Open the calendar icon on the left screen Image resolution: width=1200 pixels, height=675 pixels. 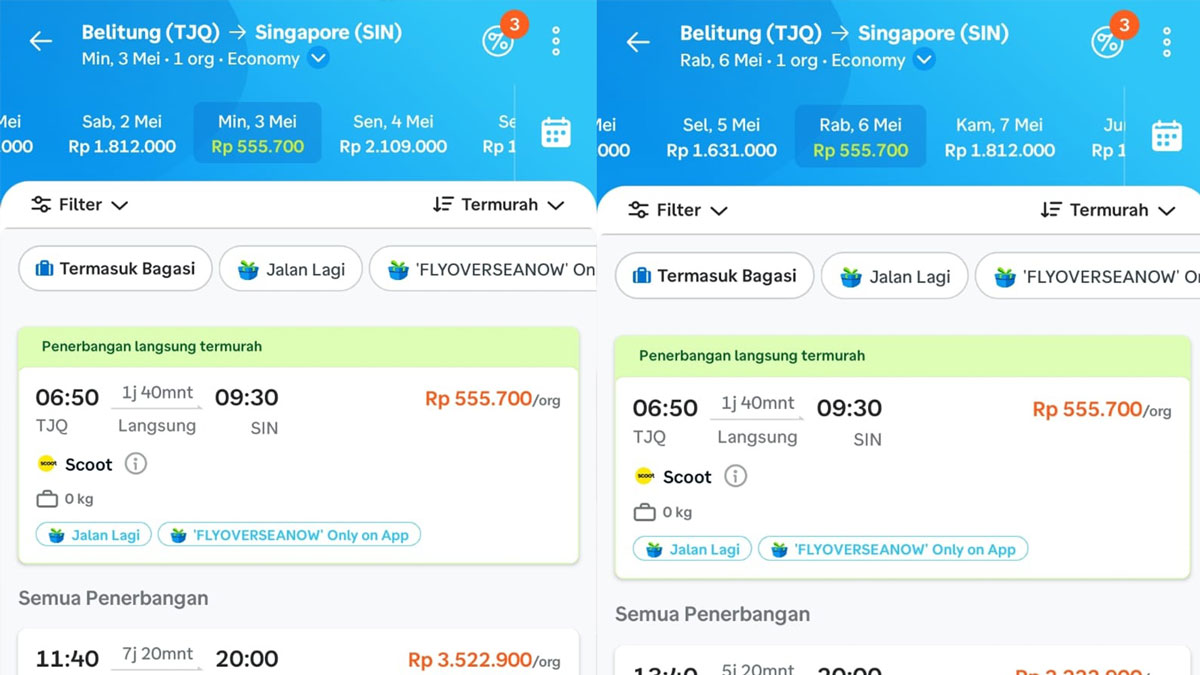[556, 133]
